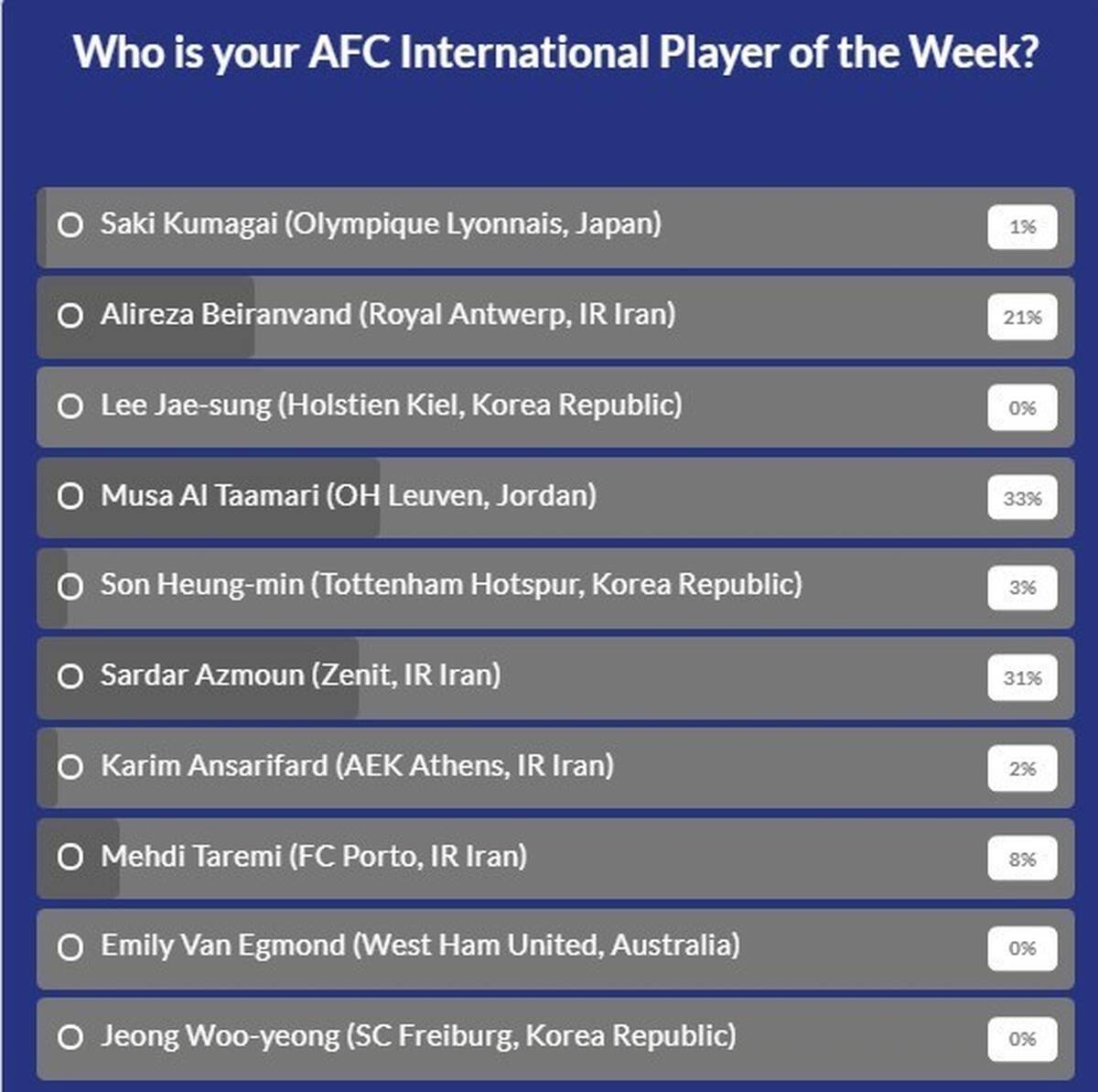
Task: Click the 8% badge for Mehdi Taremi
Action: pos(1022,860)
